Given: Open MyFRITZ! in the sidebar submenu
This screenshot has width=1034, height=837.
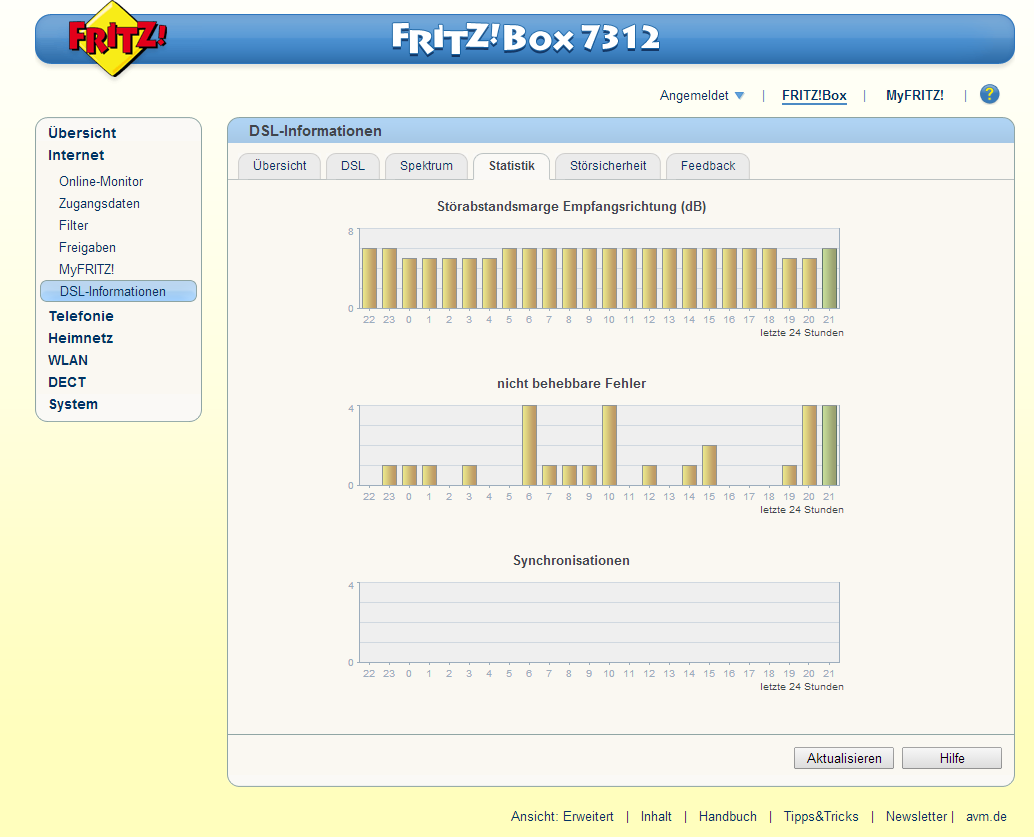Looking at the screenshot, I should coord(86,269).
